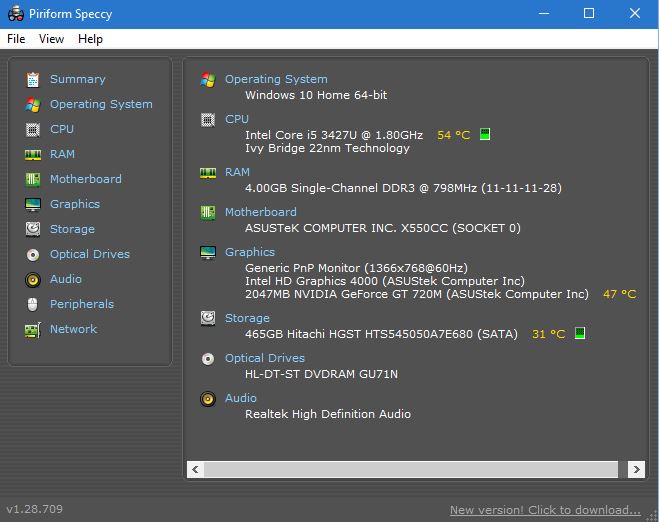Click the CPU chip icon in sidebar
This screenshot has height=522, width=659.
point(32,129)
